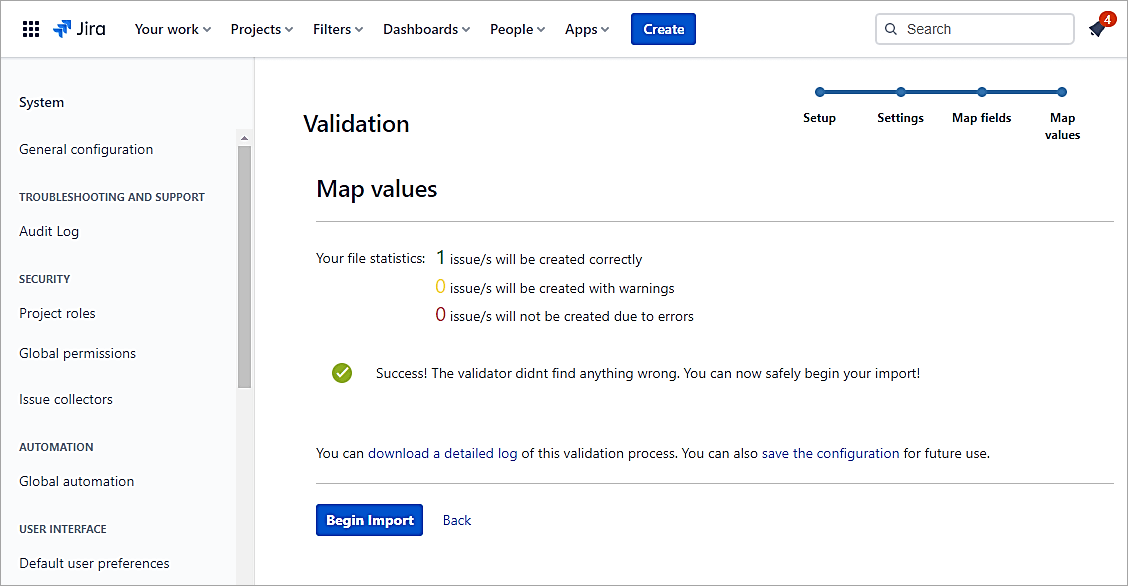Open the app switcher grid icon
This screenshot has height=586, width=1128.
click(x=31, y=29)
